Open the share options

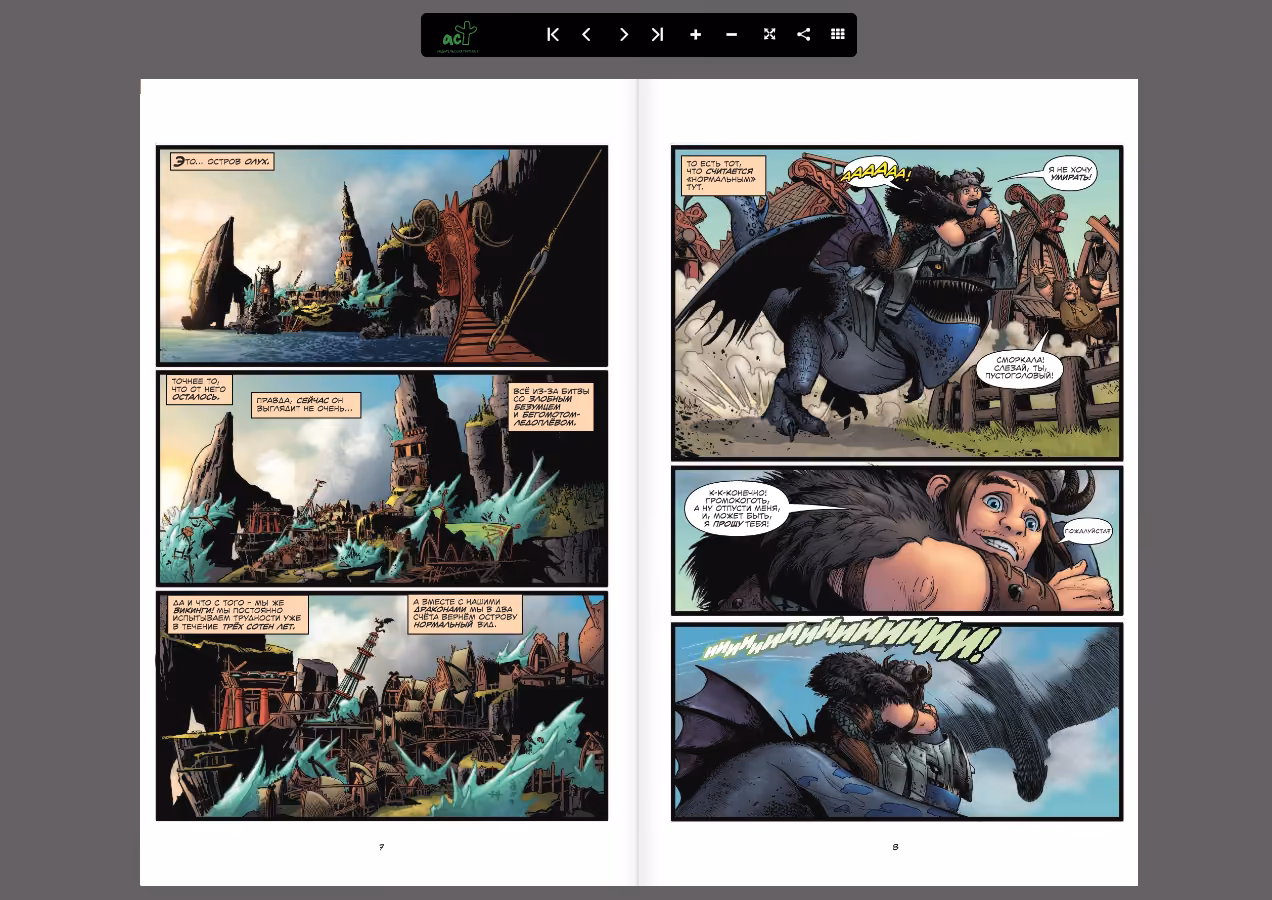[x=803, y=34]
